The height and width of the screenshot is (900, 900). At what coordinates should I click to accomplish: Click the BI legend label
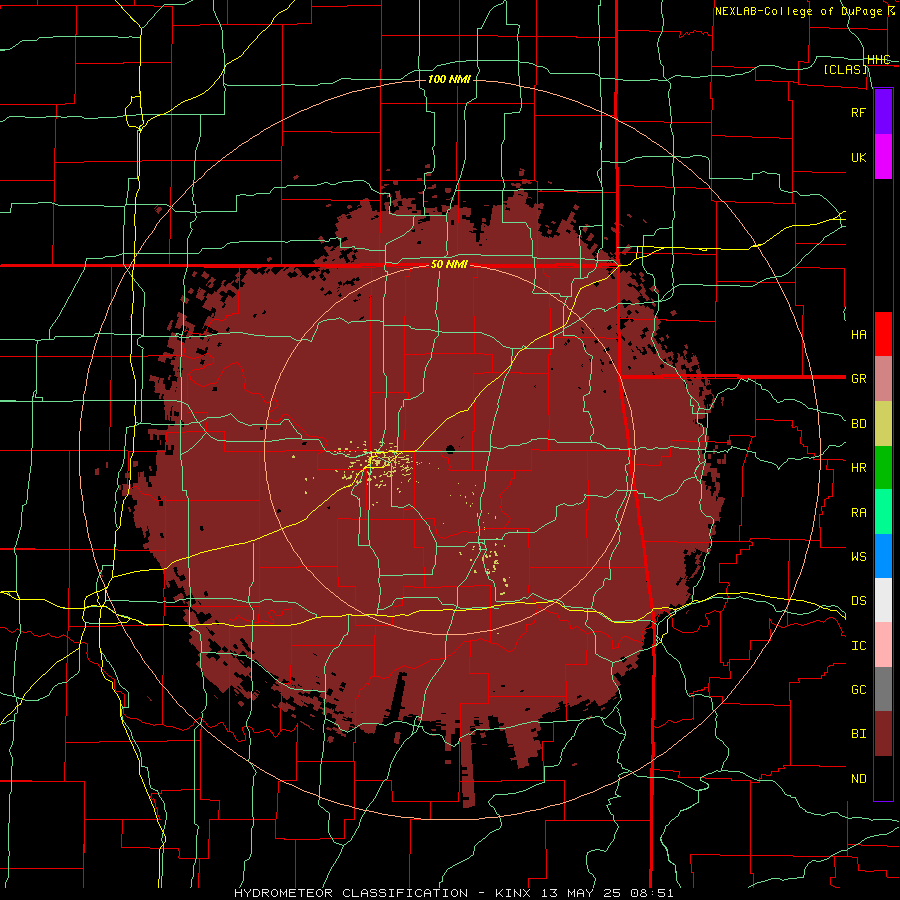point(858,734)
